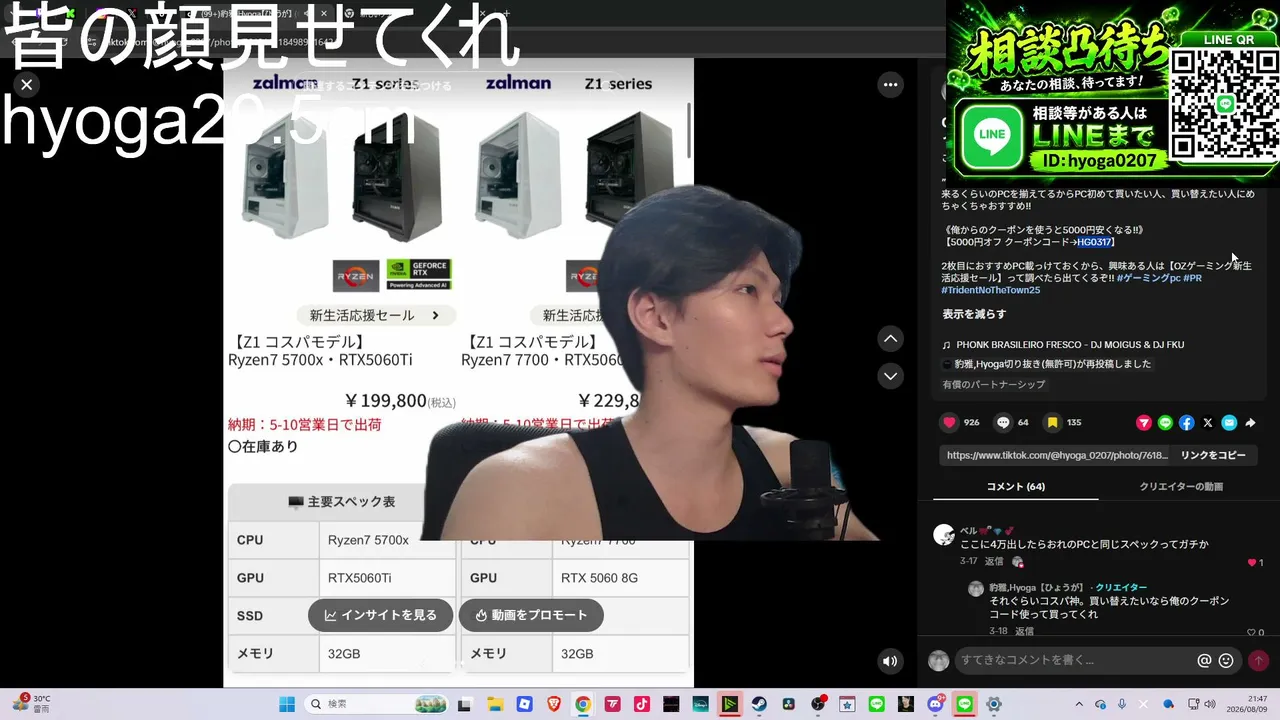Open the #ゲーミングpc hashtag

point(1148,277)
